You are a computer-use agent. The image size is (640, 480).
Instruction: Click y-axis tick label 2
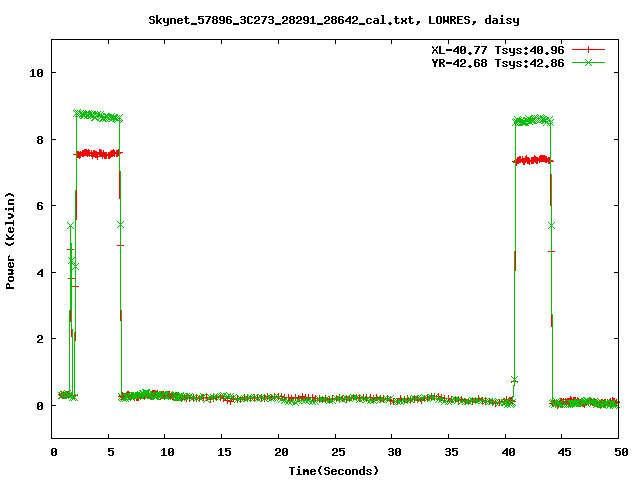coord(40,339)
